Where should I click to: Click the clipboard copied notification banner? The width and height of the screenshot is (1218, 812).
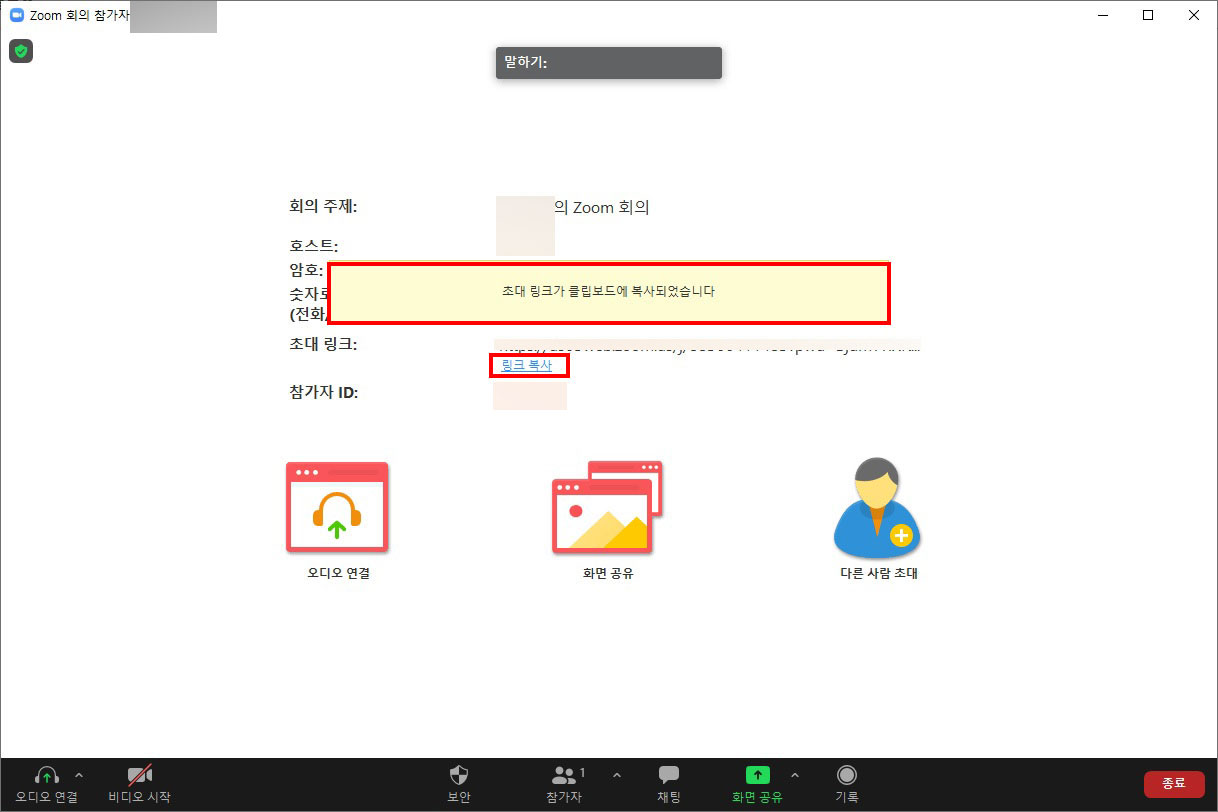(x=608, y=292)
